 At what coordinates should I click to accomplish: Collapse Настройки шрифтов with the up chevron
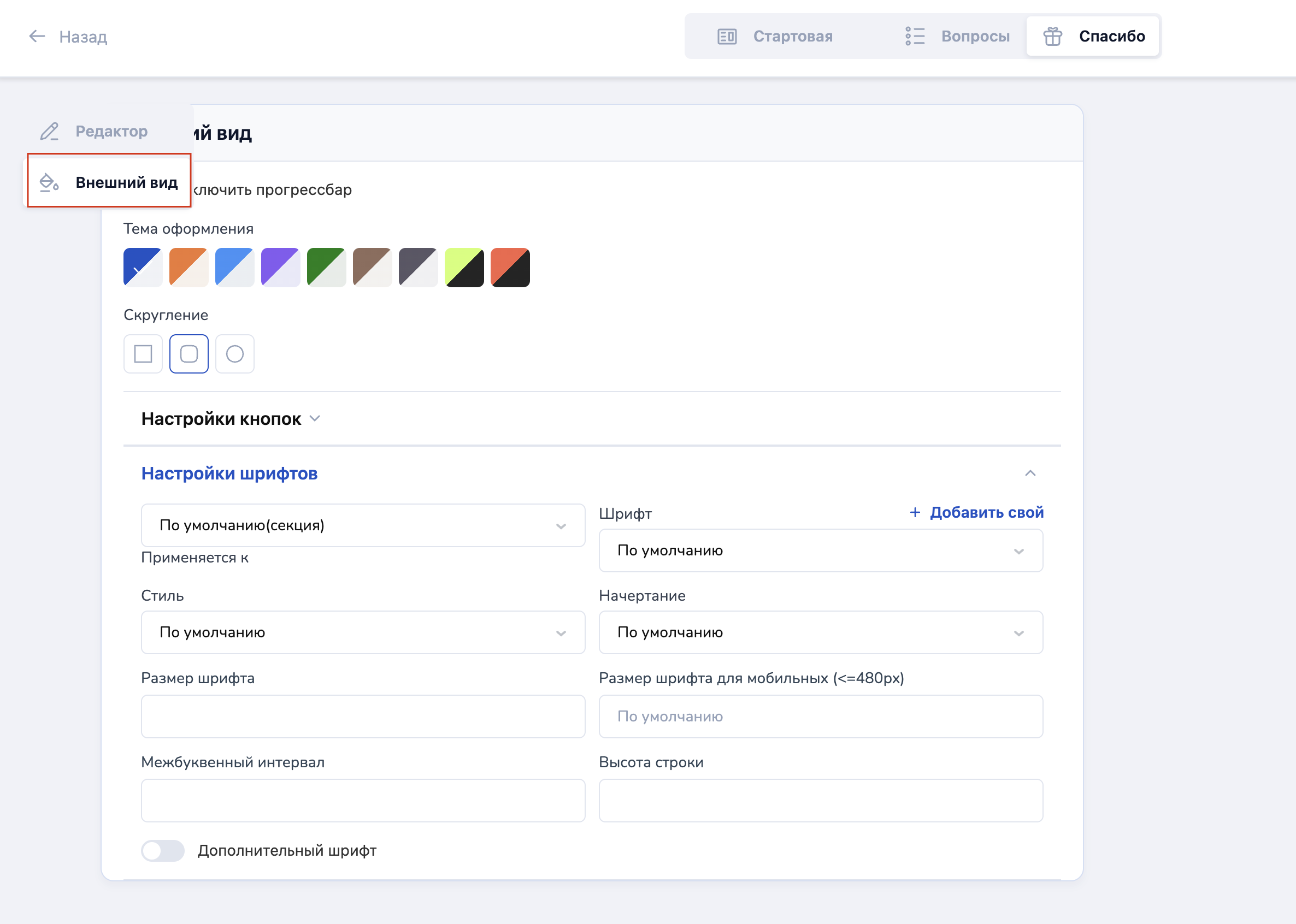pyautogui.click(x=1029, y=473)
